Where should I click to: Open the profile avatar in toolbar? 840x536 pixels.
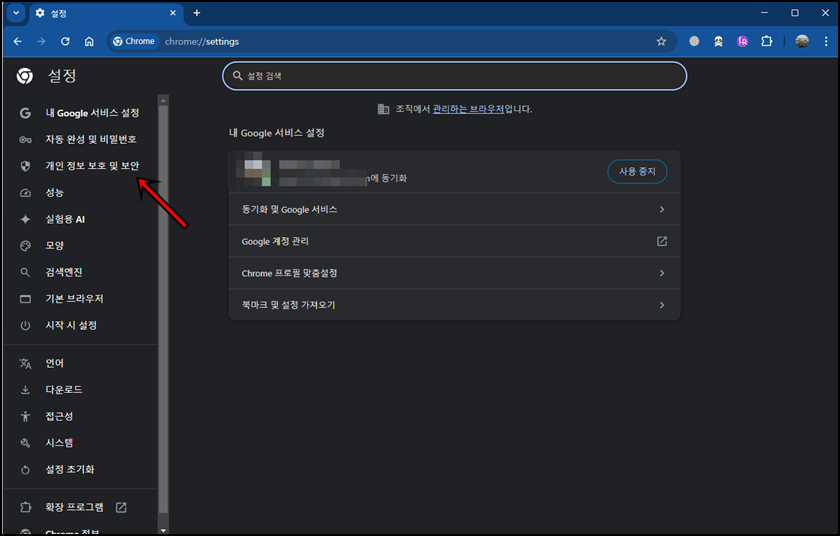[802, 41]
